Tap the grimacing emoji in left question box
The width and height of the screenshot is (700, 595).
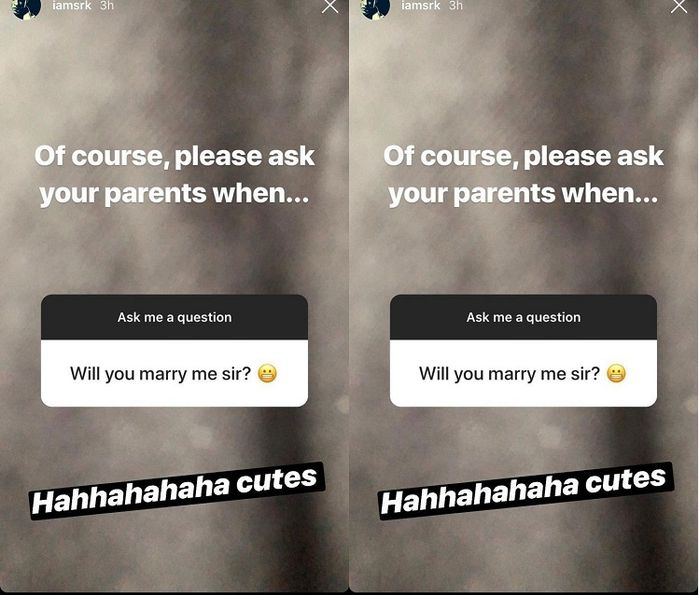point(267,374)
